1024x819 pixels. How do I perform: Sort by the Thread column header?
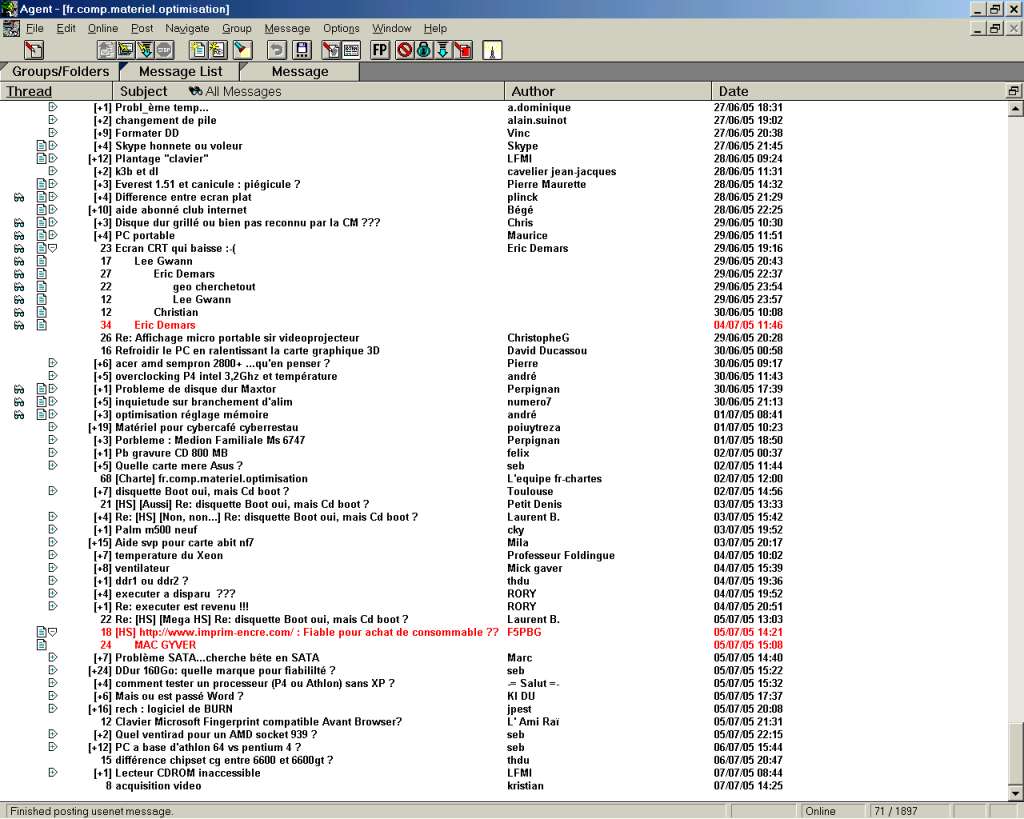coord(56,91)
